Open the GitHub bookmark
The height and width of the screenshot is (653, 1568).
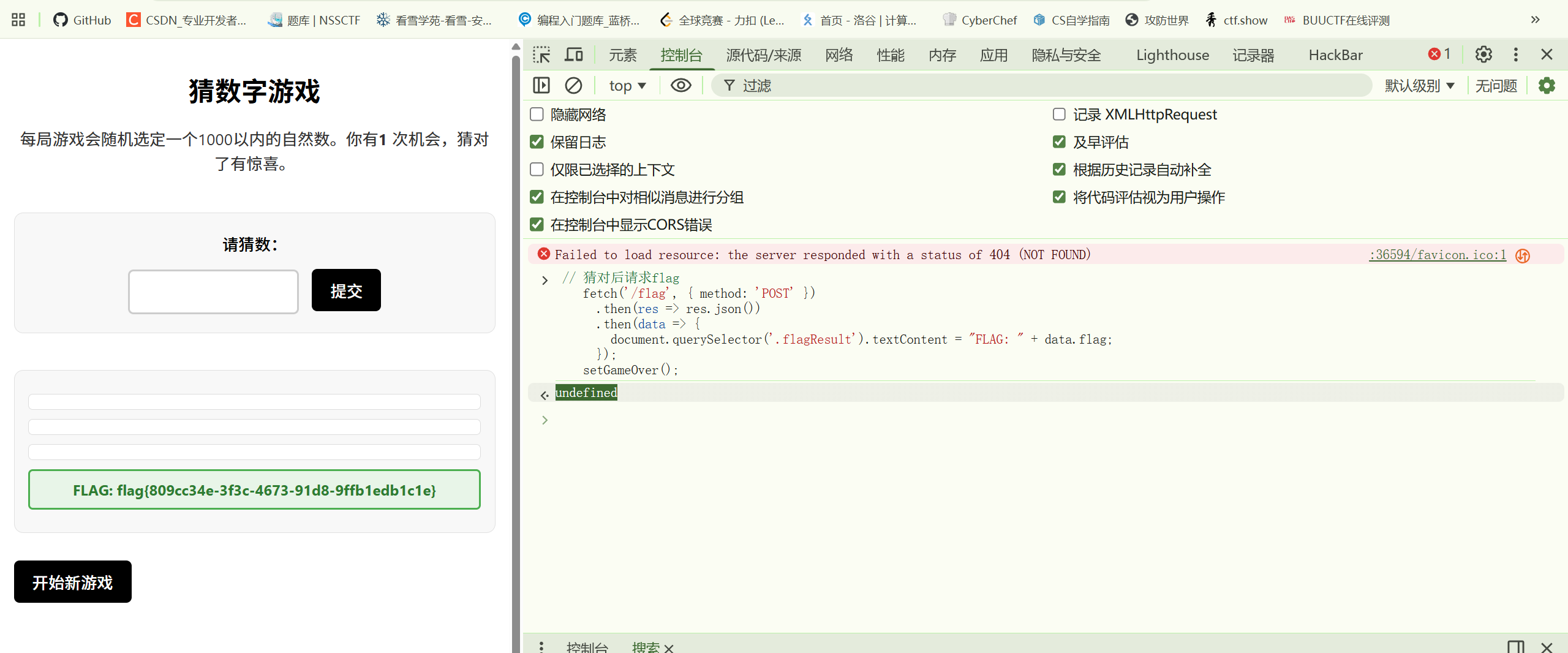[x=82, y=20]
